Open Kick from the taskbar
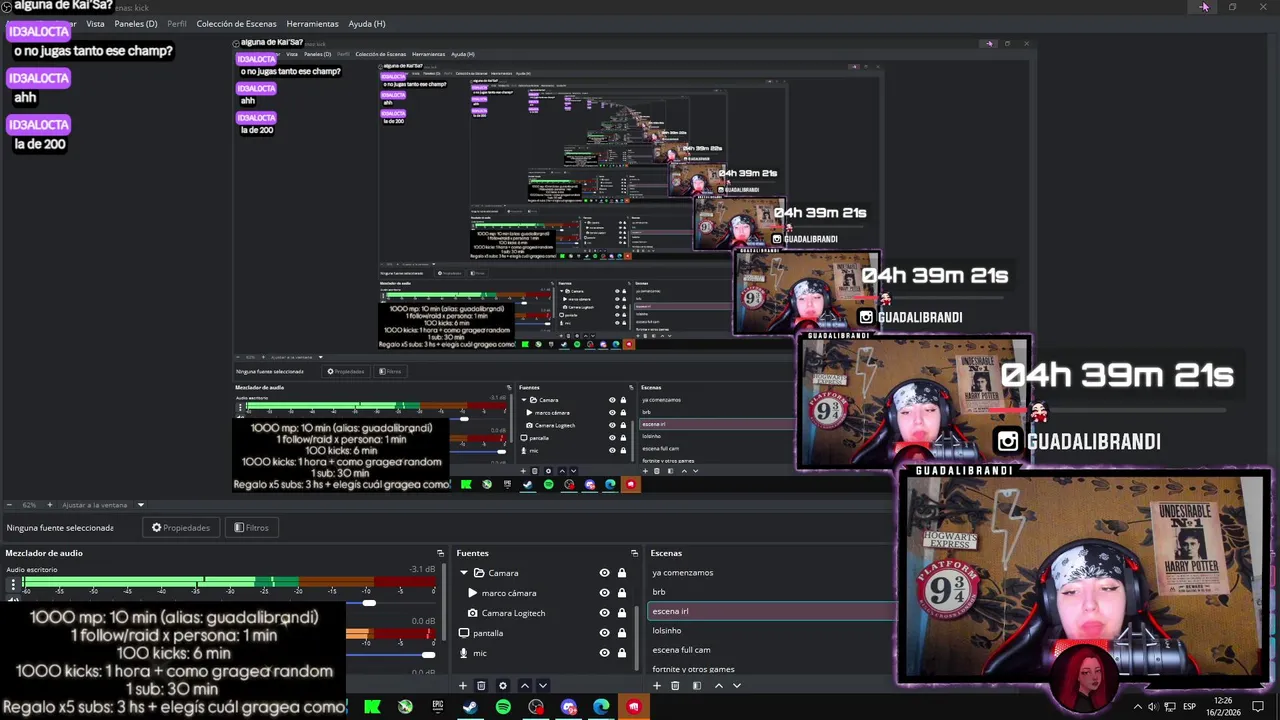The width and height of the screenshot is (1280, 720). click(x=372, y=707)
